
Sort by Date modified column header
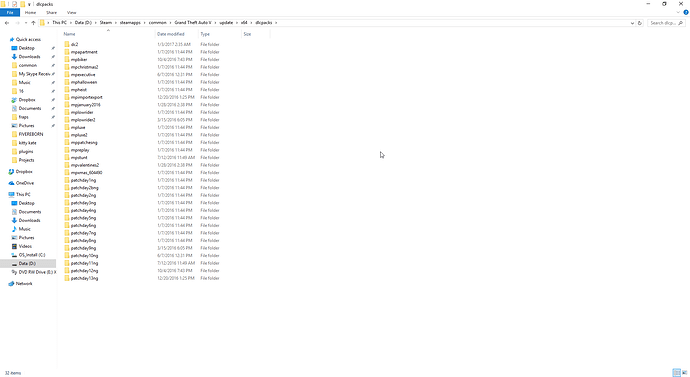click(171, 34)
